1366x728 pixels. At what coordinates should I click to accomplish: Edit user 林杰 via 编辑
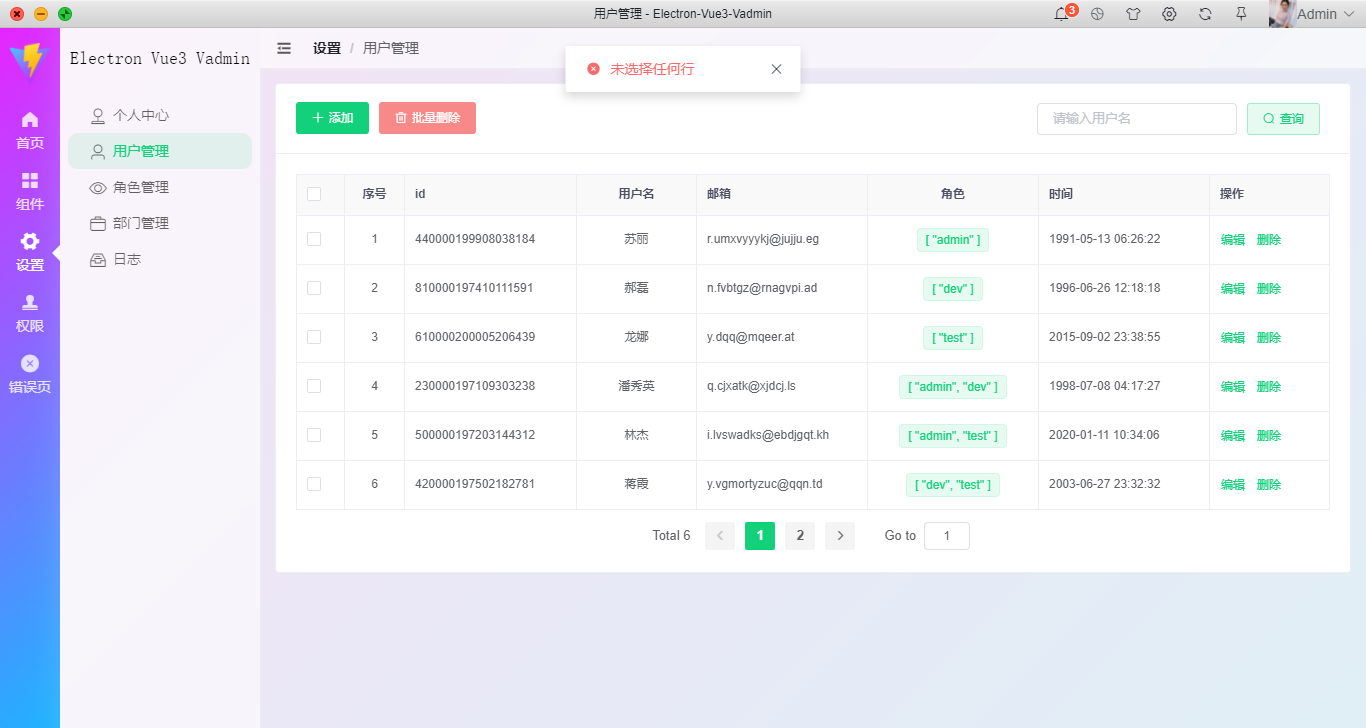[x=1233, y=436]
